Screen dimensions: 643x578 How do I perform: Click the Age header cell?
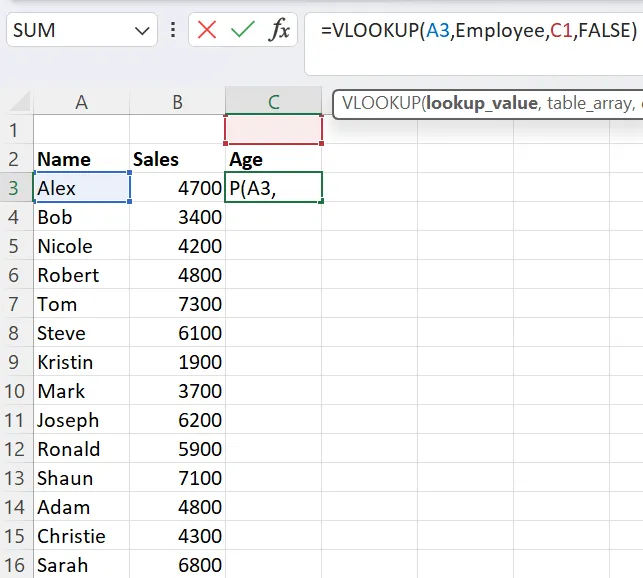point(274,159)
